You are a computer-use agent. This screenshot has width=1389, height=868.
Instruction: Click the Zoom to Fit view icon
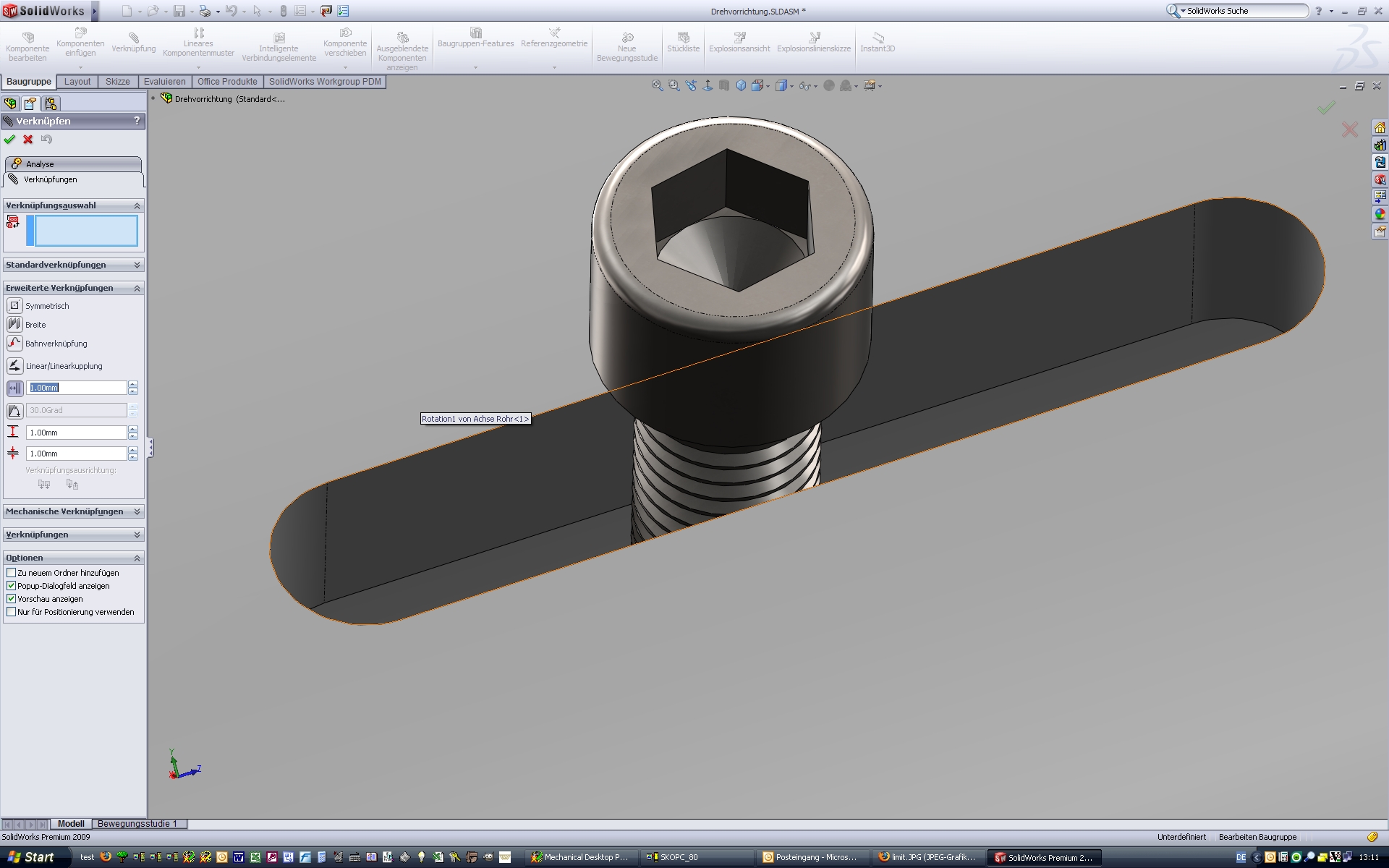pos(657,85)
